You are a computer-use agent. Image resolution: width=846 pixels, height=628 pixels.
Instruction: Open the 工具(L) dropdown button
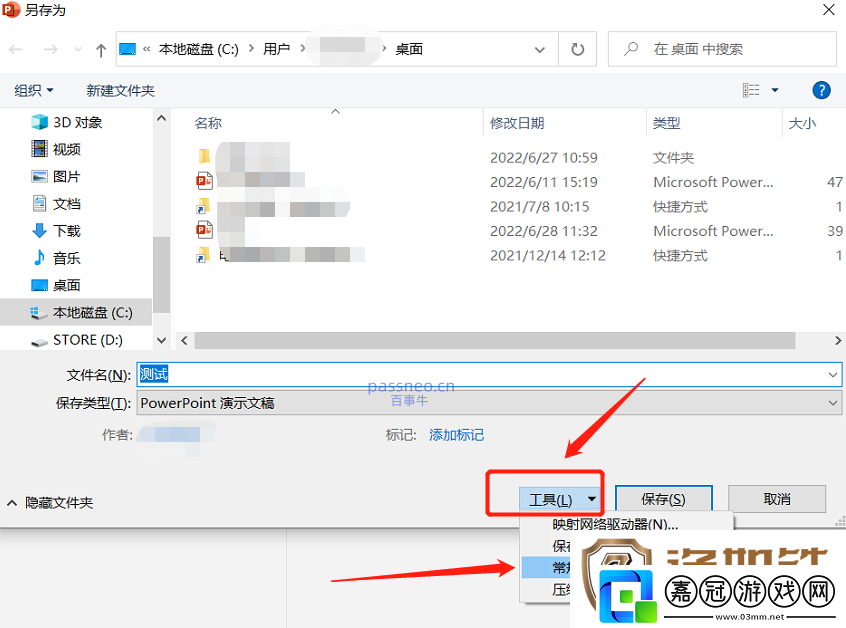[560, 499]
